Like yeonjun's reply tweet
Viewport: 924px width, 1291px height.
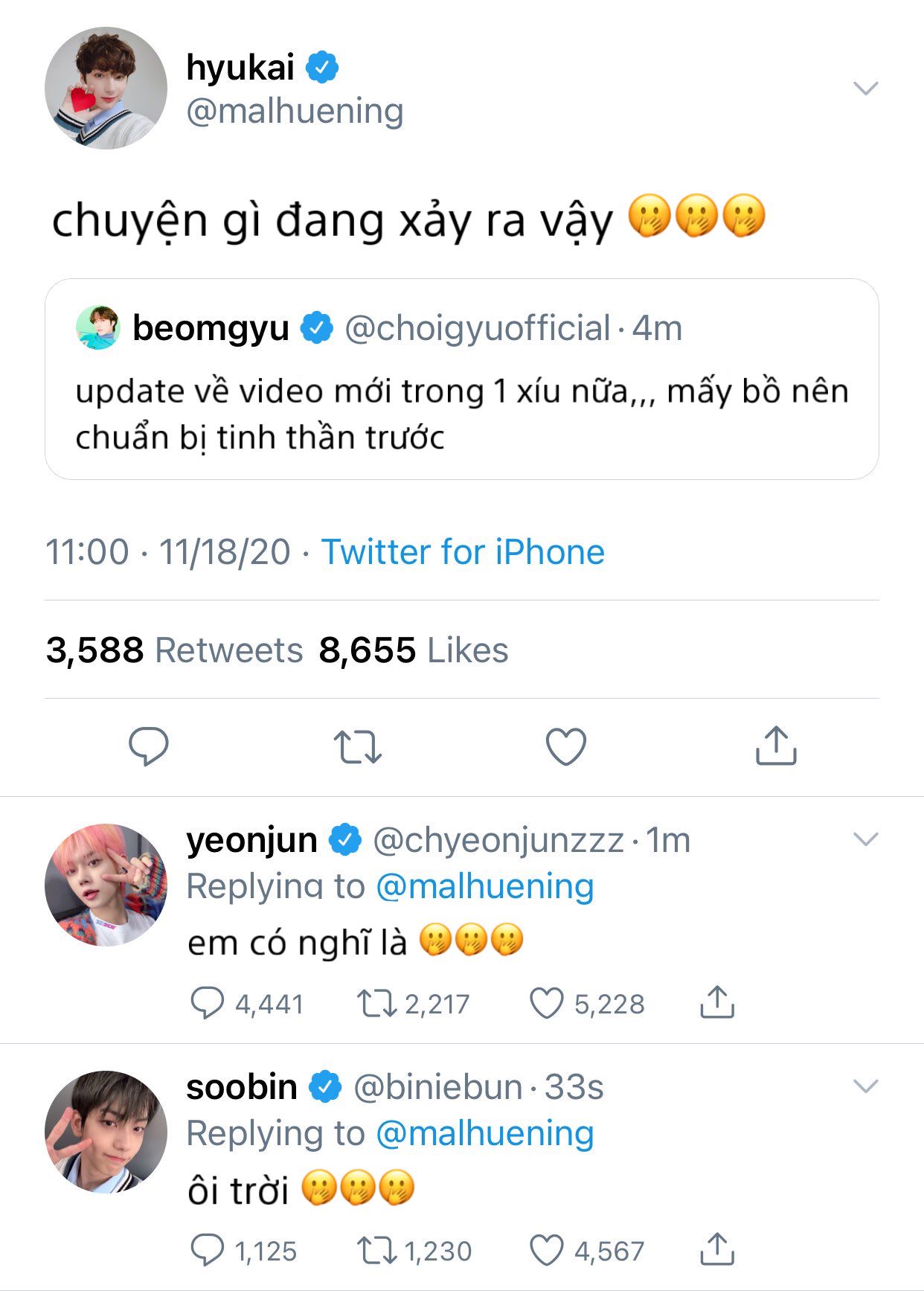tap(546, 1003)
